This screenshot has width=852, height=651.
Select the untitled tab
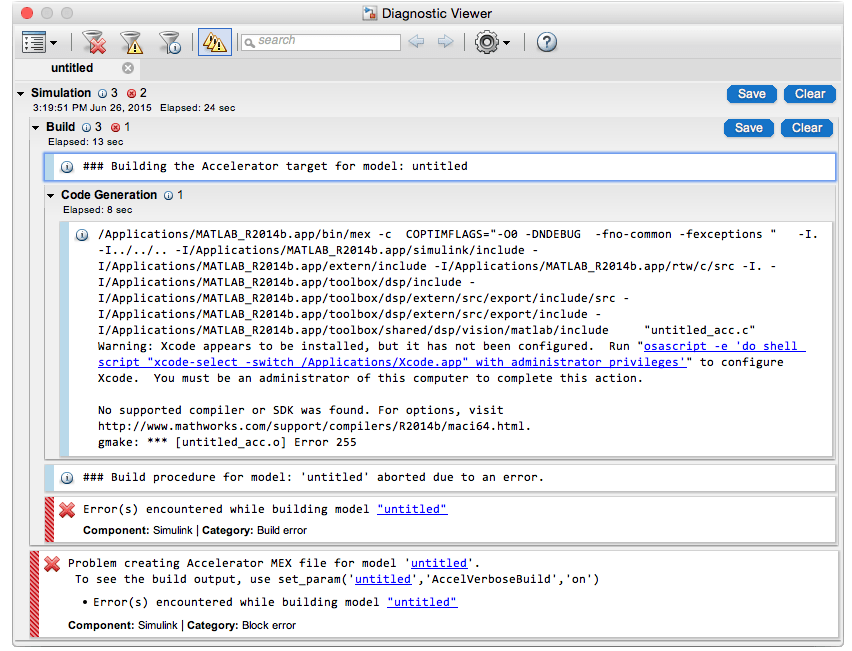click(x=72, y=68)
